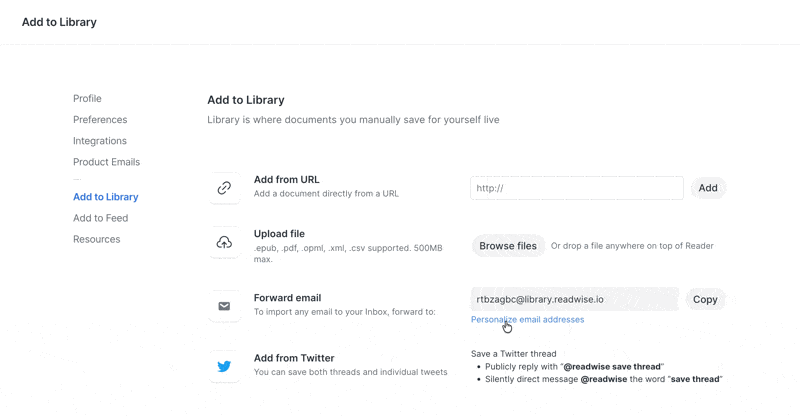
Task: Open the Profile settings section
Action: (87, 99)
